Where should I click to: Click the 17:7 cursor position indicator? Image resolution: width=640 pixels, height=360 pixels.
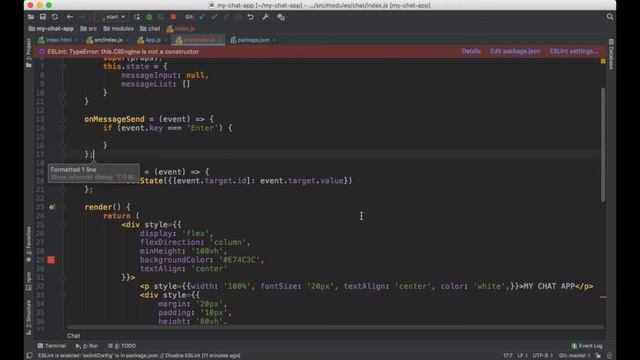(507, 356)
